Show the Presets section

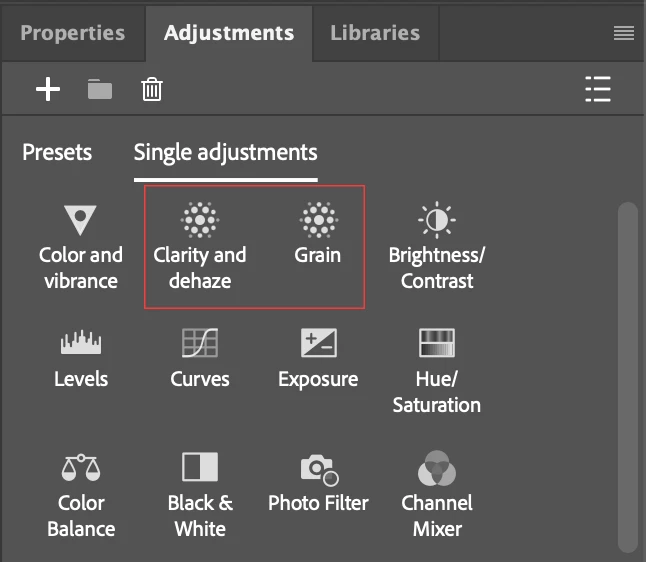57,152
